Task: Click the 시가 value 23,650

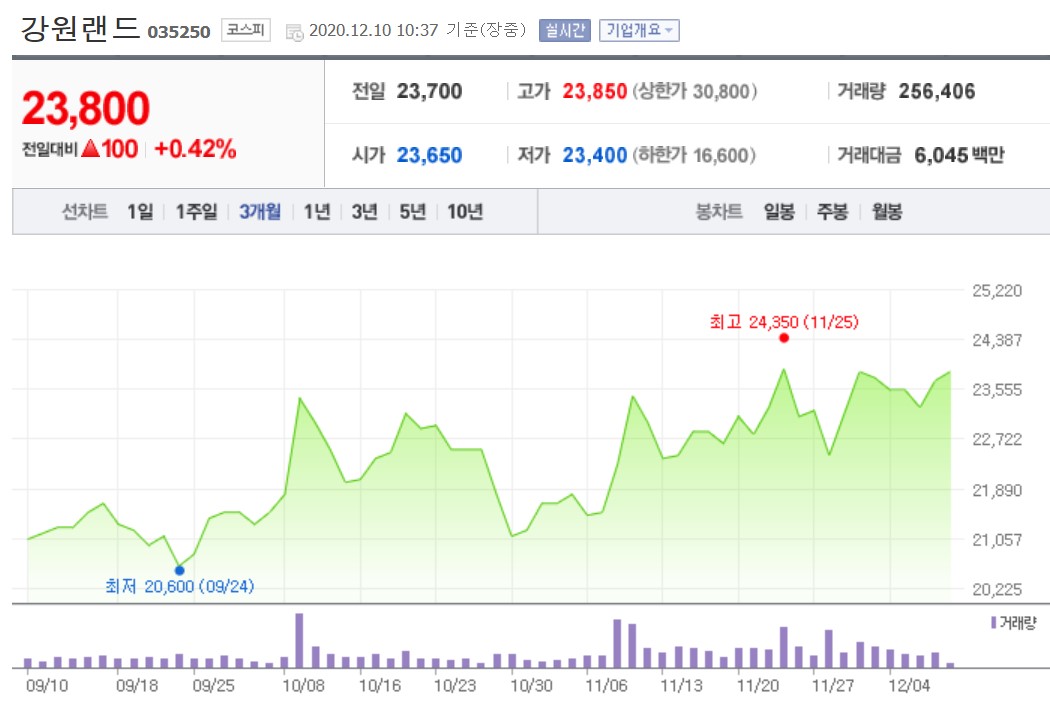Action: pyautogui.click(x=429, y=155)
